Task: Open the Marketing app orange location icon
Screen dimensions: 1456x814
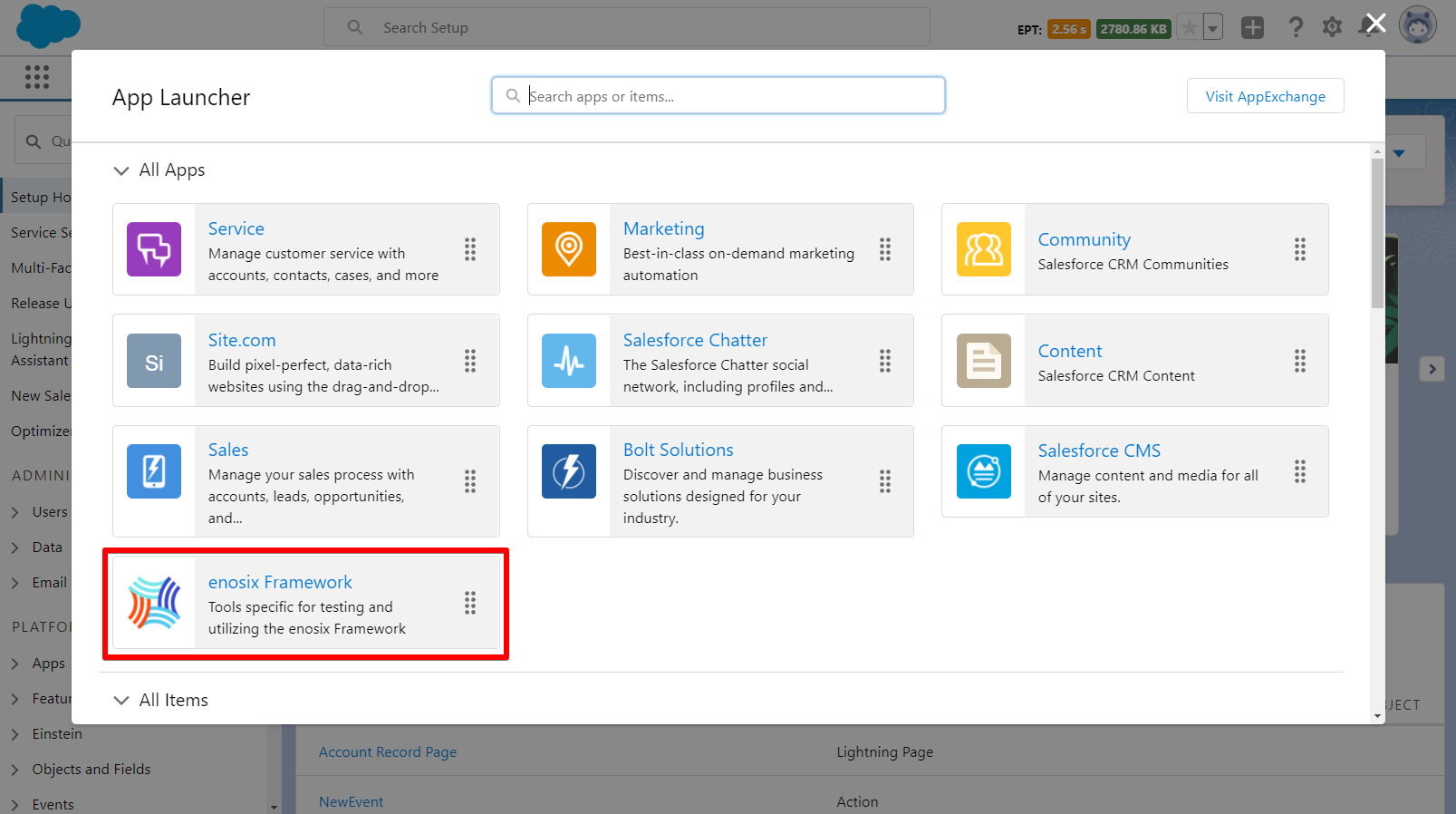Action: pos(569,249)
